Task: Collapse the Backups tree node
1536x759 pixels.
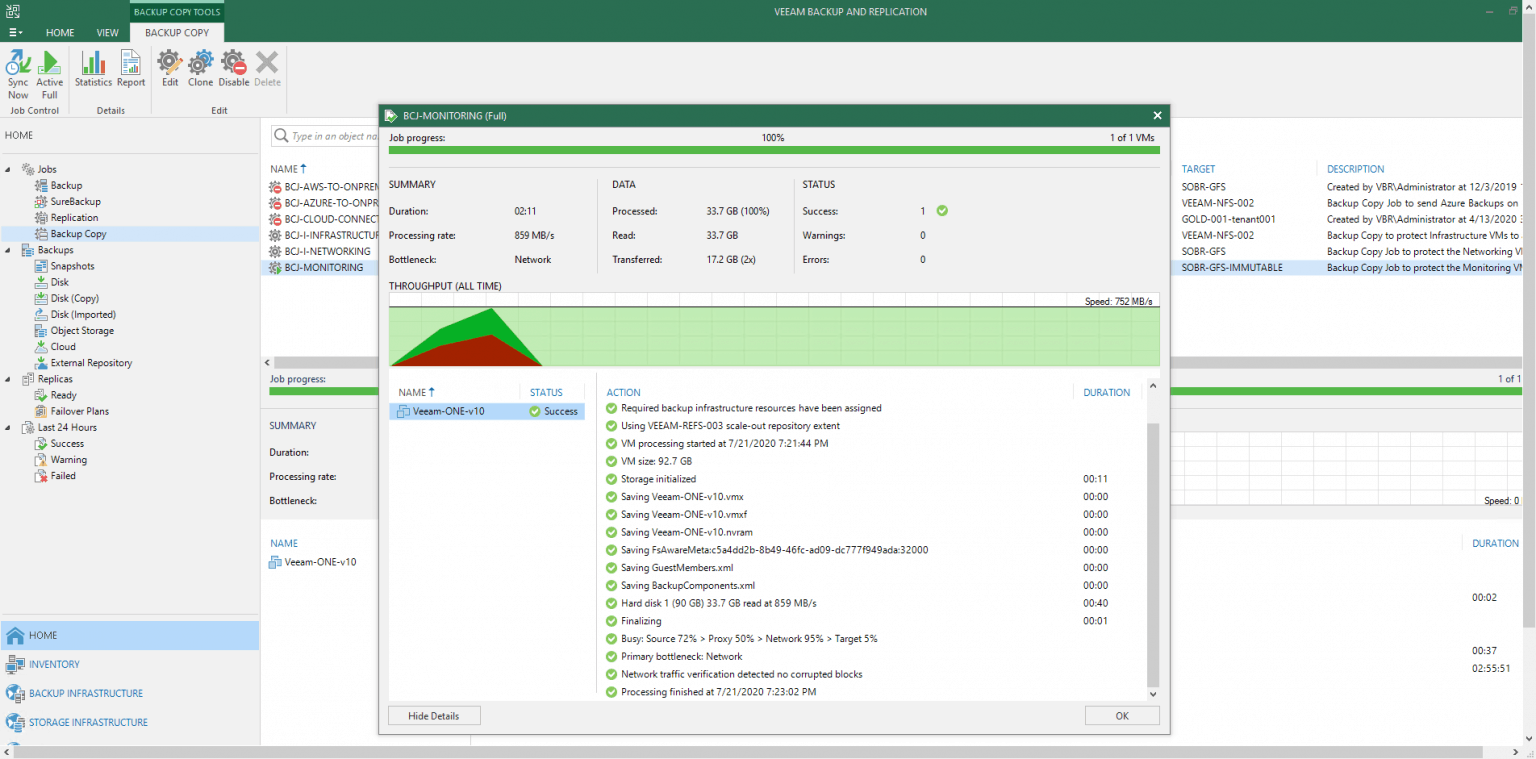Action: (x=8, y=249)
